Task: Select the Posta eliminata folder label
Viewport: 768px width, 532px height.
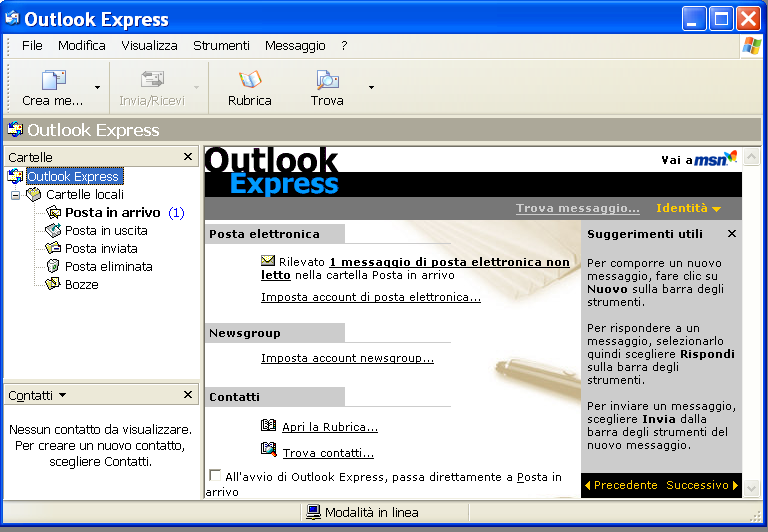Action: coord(109,266)
